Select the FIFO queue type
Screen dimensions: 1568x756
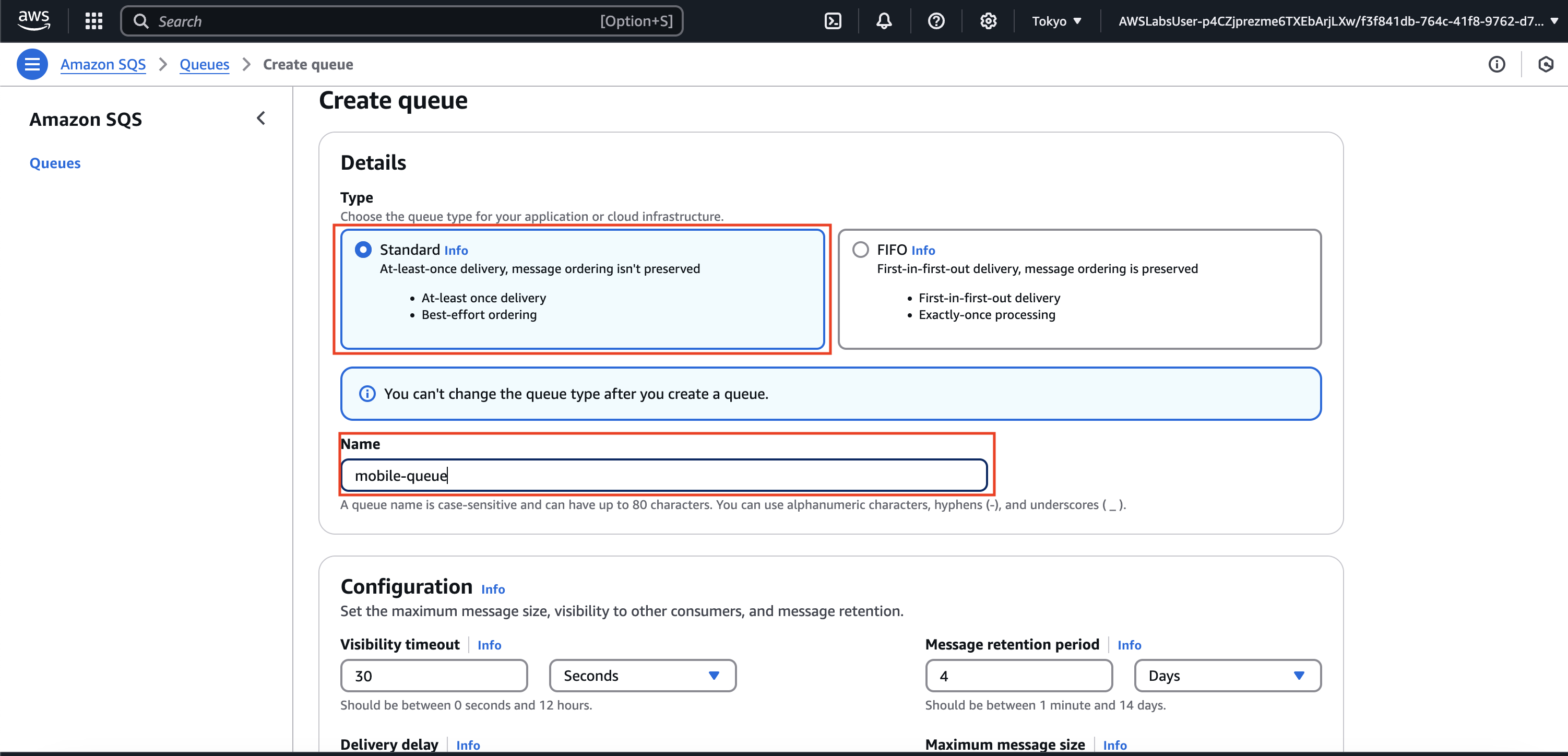[860, 250]
